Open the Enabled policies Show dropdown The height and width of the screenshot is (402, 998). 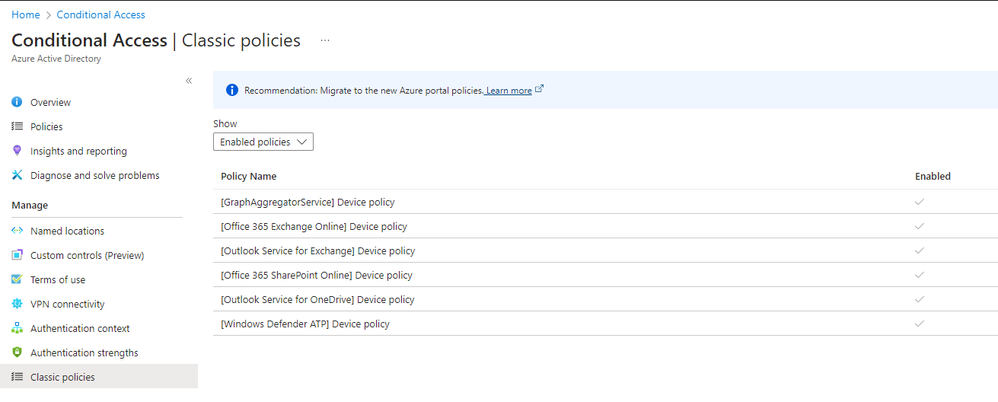pos(263,142)
